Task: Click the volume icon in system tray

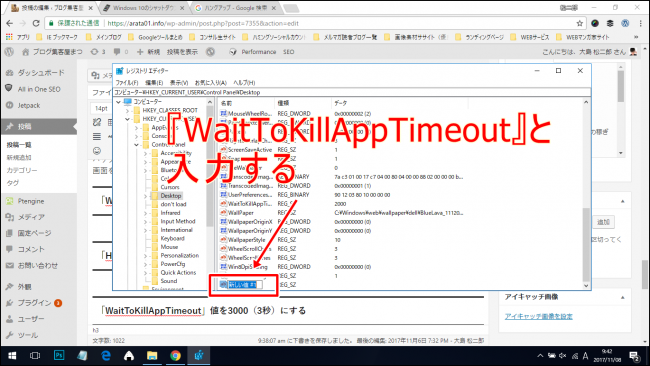Action: tap(563, 356)
